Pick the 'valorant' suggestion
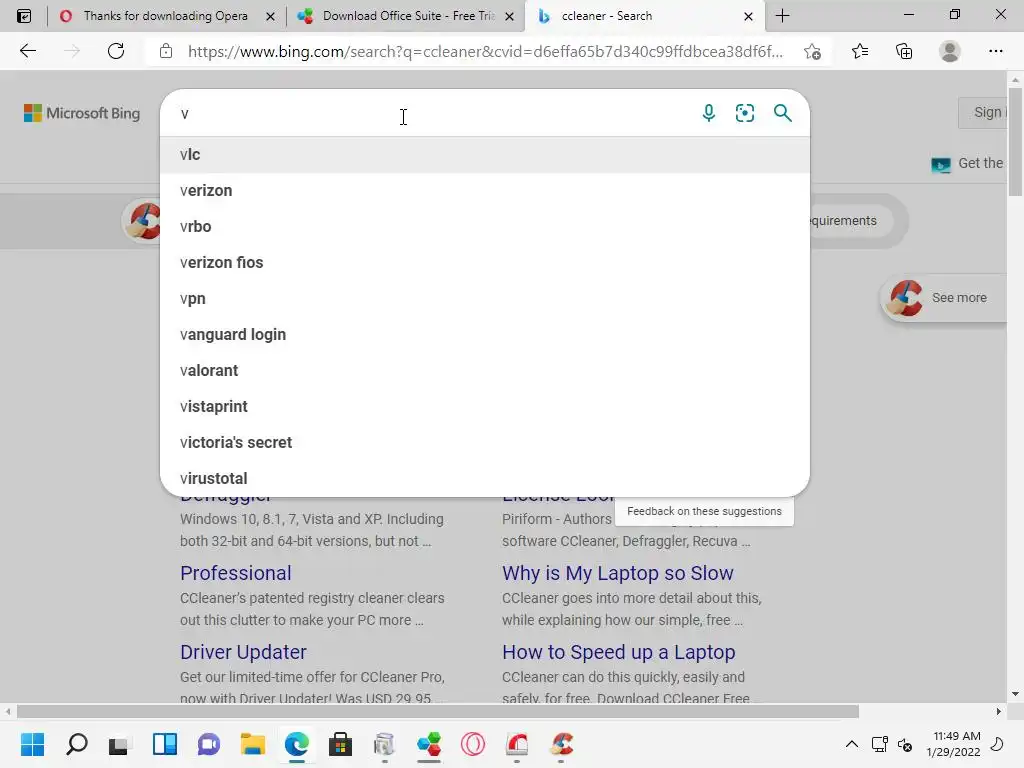The image size is (1024, 768). pyautogui.click(x=485, y=370)
